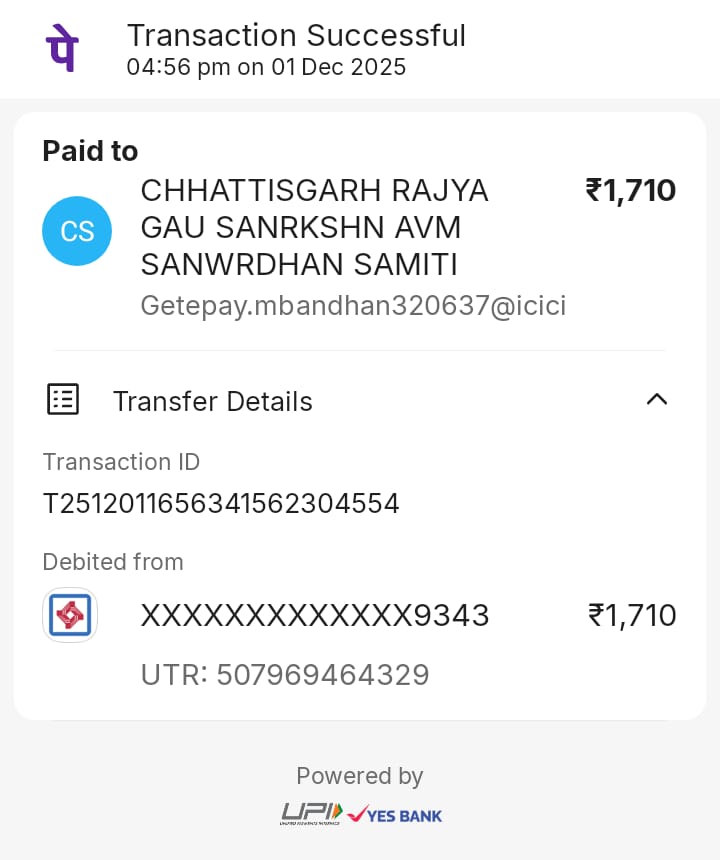Click the Debited from label

(113, 562)
